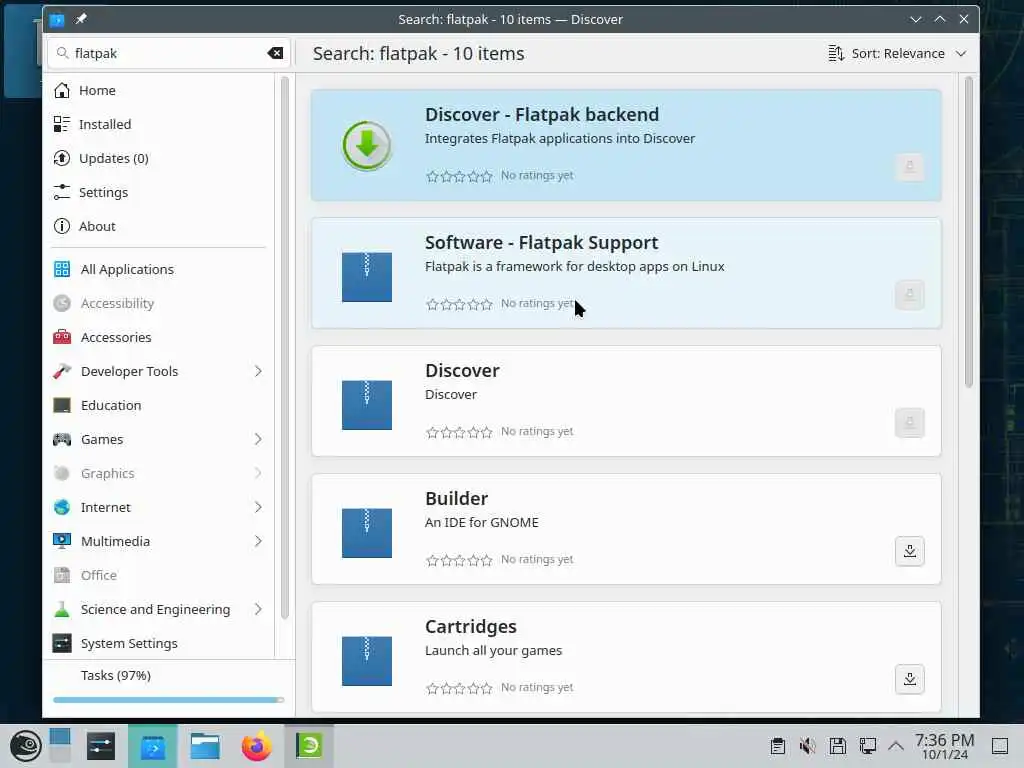This screenshot has height=768, width=1024.
Task: Click the muted volume tray icon
Action: [807, 746]
